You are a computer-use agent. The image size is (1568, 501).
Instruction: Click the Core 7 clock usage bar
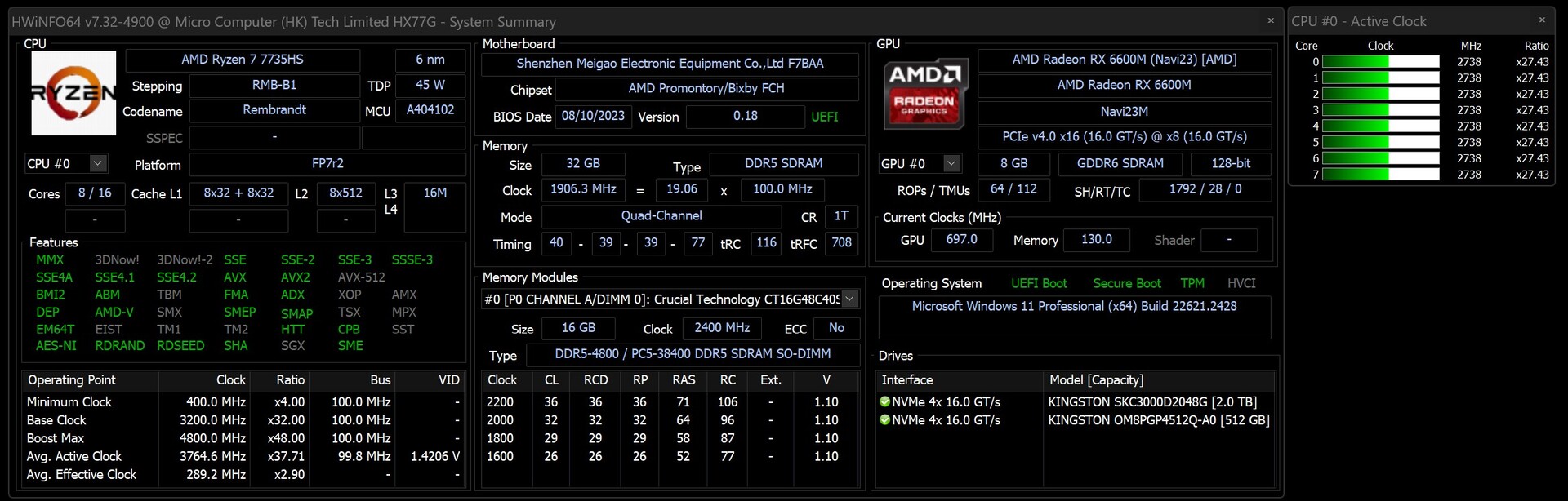pyautogui.click(x=1380, y=175)
